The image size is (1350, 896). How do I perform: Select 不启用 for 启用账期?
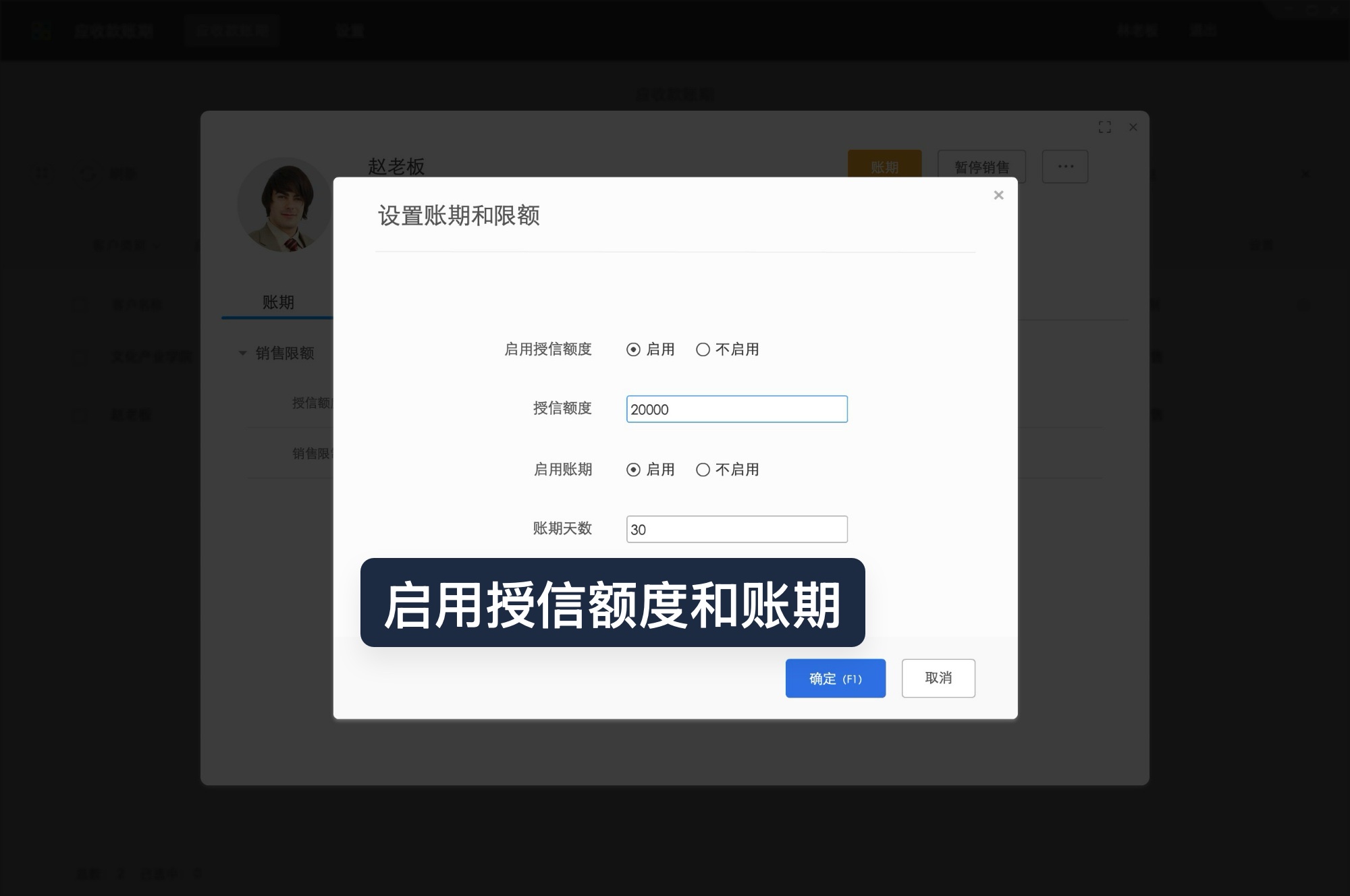[x=703, y=470]
